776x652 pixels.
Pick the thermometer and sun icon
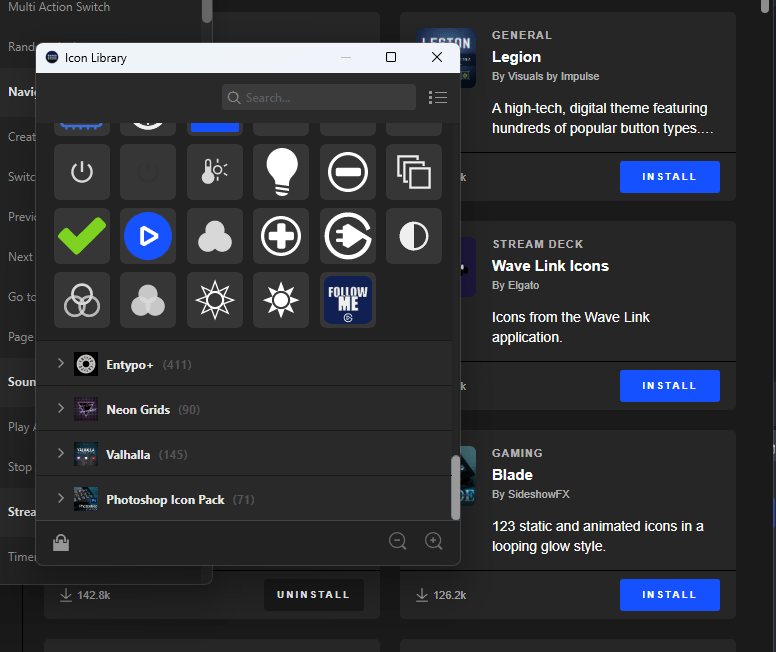click(x=215, y=172)
